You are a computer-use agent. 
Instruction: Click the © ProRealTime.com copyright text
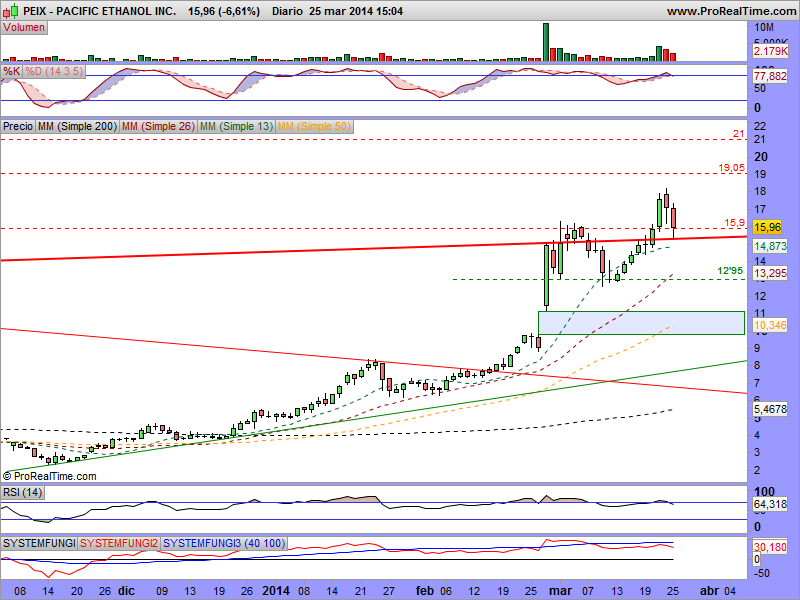pyautogui.click(x=49, y=476)
